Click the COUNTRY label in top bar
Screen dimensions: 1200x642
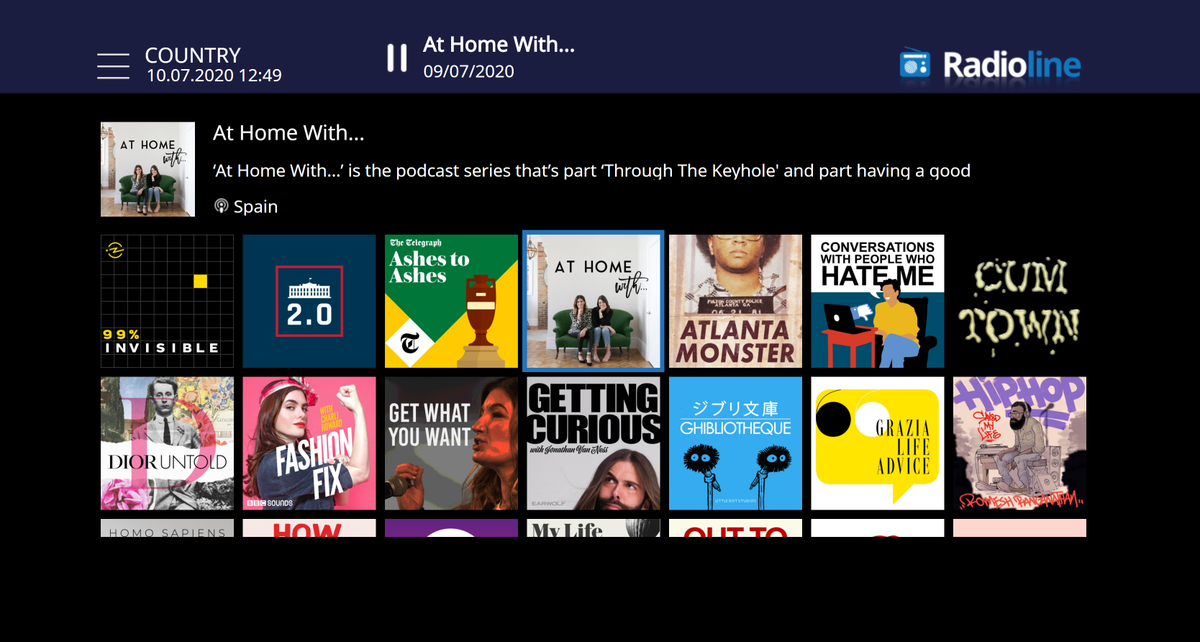pos(193,56)
